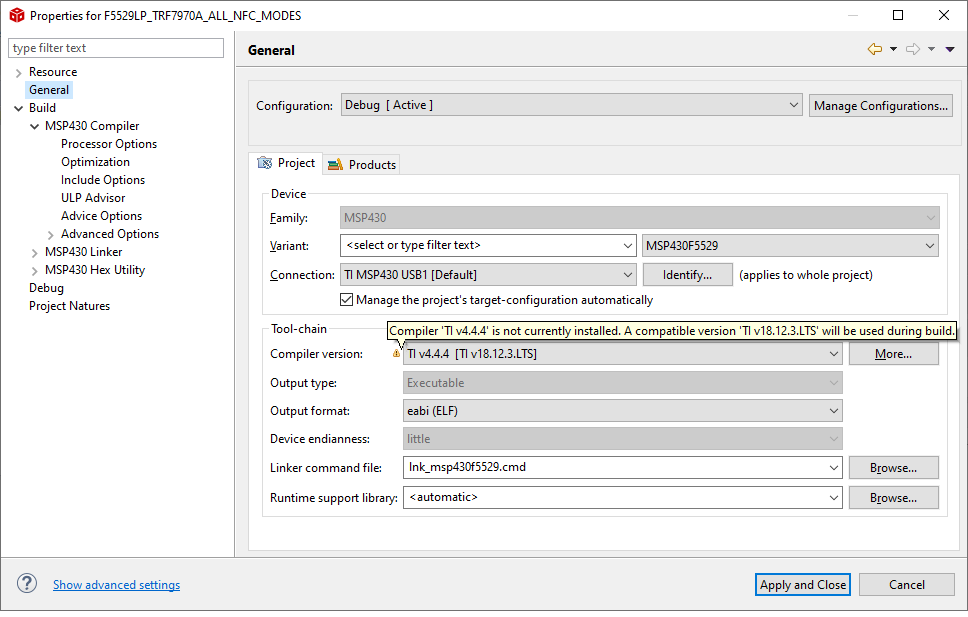Open the Runtime support library dropdown

[x=623, y=497]
